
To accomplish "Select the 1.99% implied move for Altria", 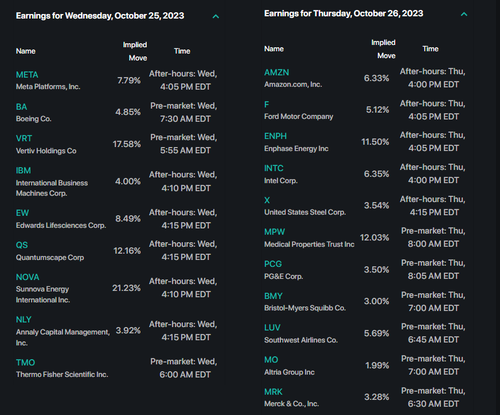I will 377,365.
